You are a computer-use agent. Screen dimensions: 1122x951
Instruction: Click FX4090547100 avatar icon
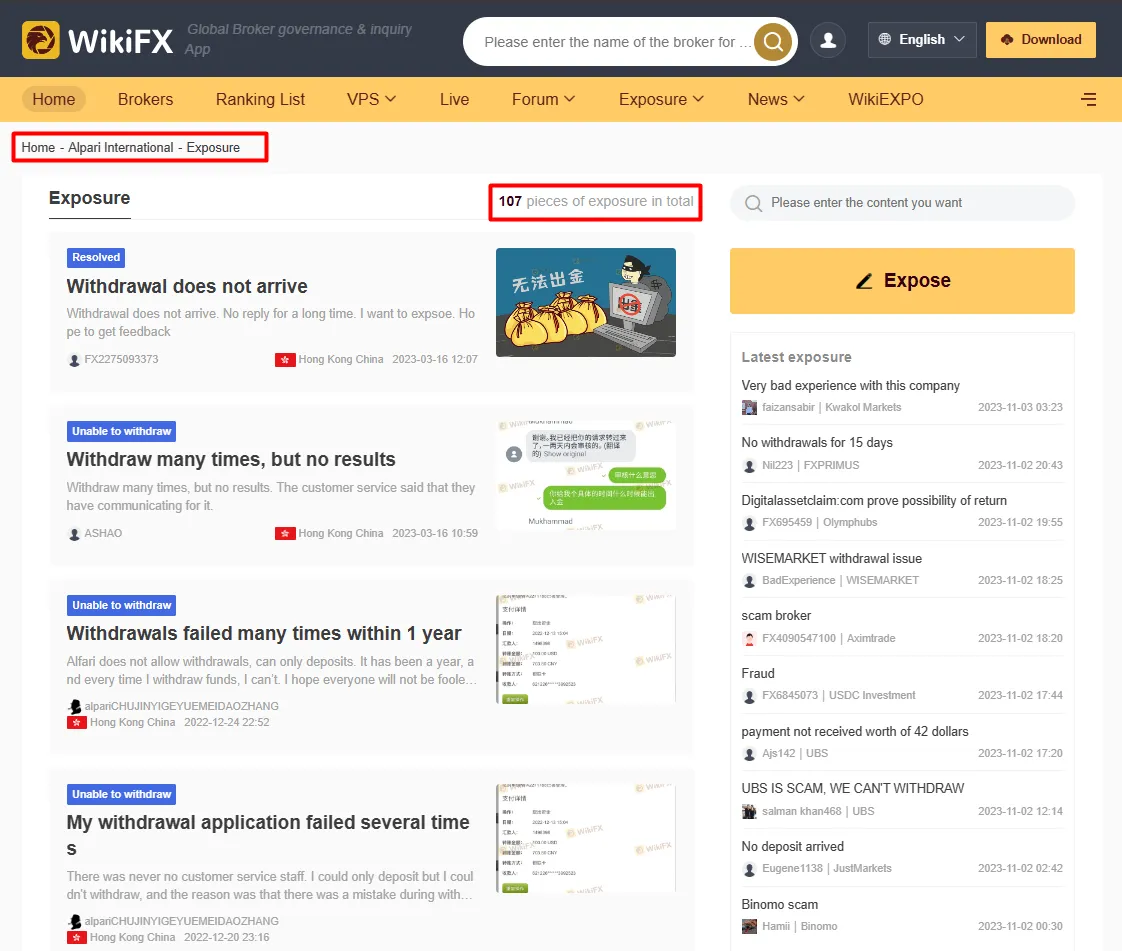(x=749, y=639)
